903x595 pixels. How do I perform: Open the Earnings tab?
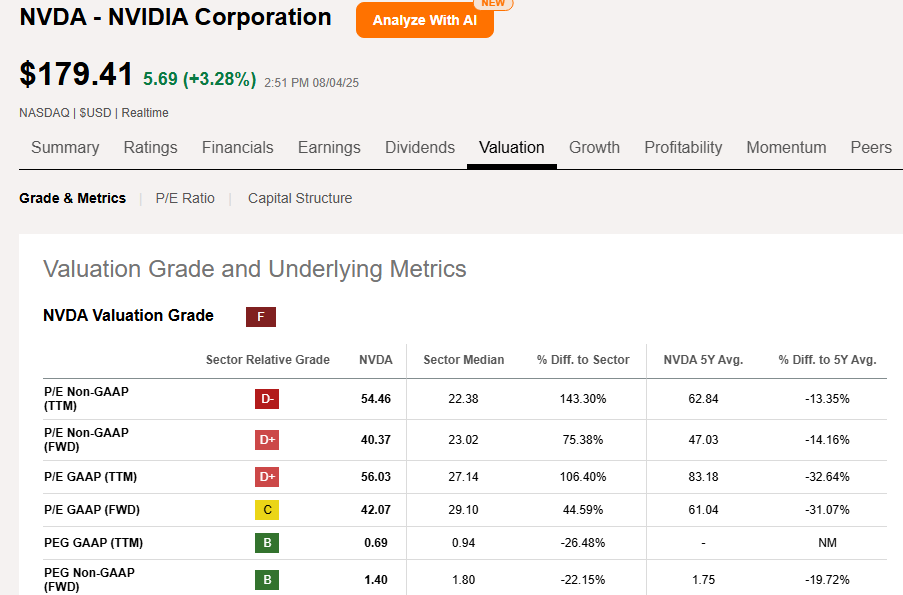329,148
